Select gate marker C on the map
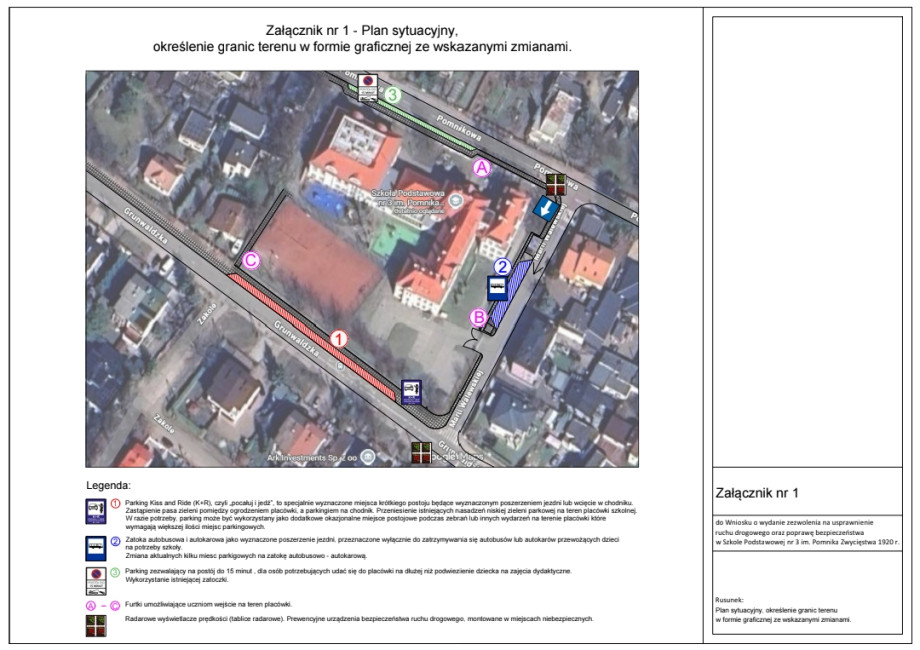 pyautogui.click(x=249, y=260)
